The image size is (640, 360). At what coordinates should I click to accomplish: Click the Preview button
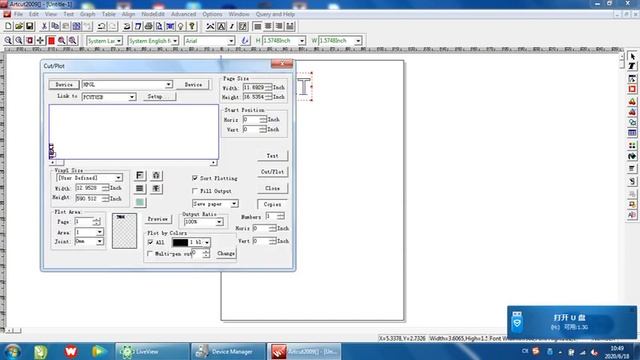pyautogui.click(x=158, y=219)
